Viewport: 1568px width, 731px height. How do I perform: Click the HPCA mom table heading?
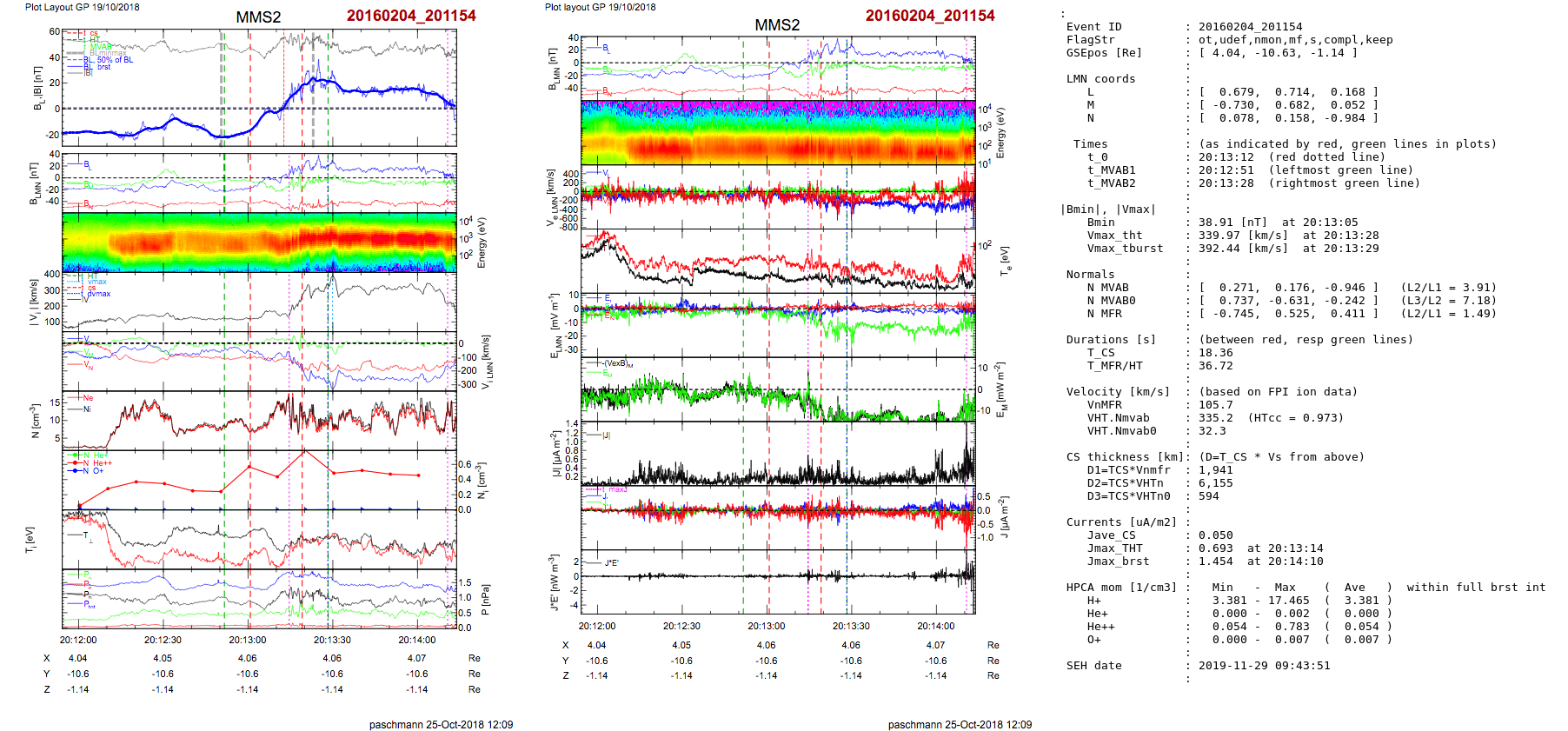click(x=1121, y=588)
